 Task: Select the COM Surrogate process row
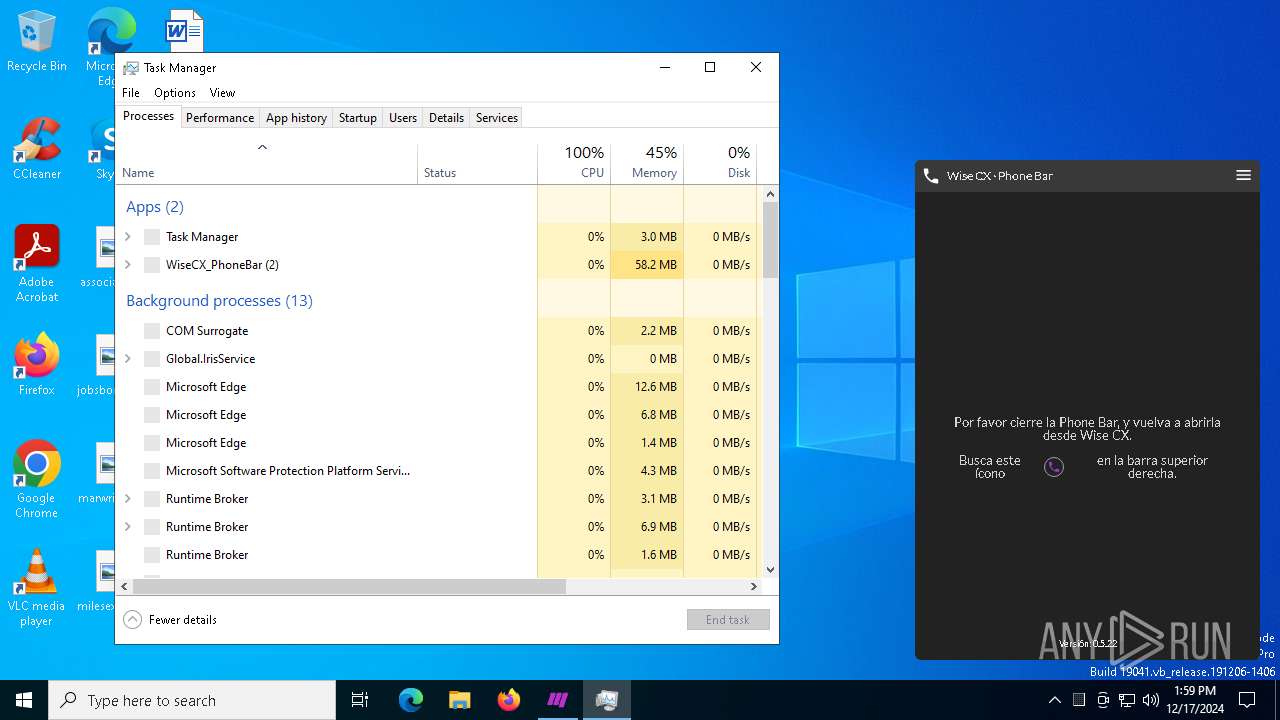tap(437, 331)
